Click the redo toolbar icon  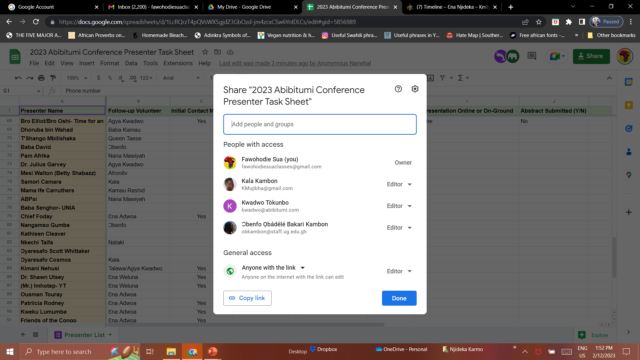tap(29, 78)
